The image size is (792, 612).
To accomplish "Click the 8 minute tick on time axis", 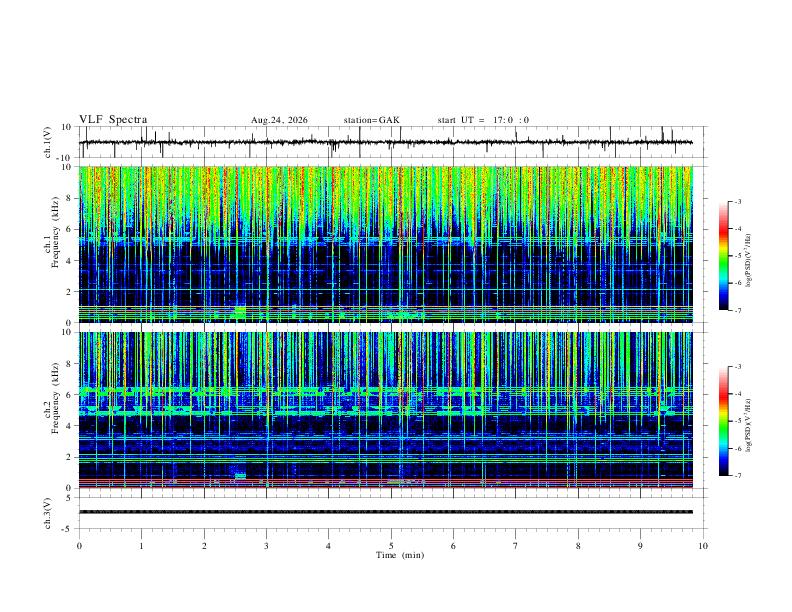I will point(578,546).
